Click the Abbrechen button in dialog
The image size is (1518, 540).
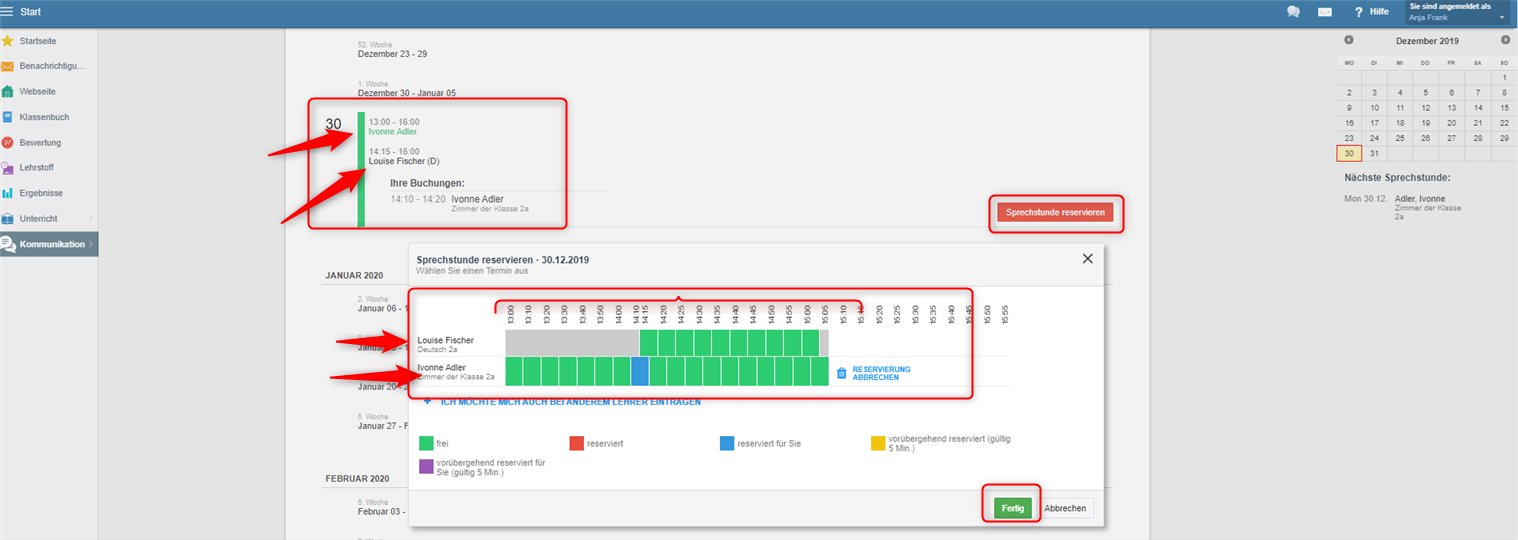pyautogui.click(x=1065, y=508)
